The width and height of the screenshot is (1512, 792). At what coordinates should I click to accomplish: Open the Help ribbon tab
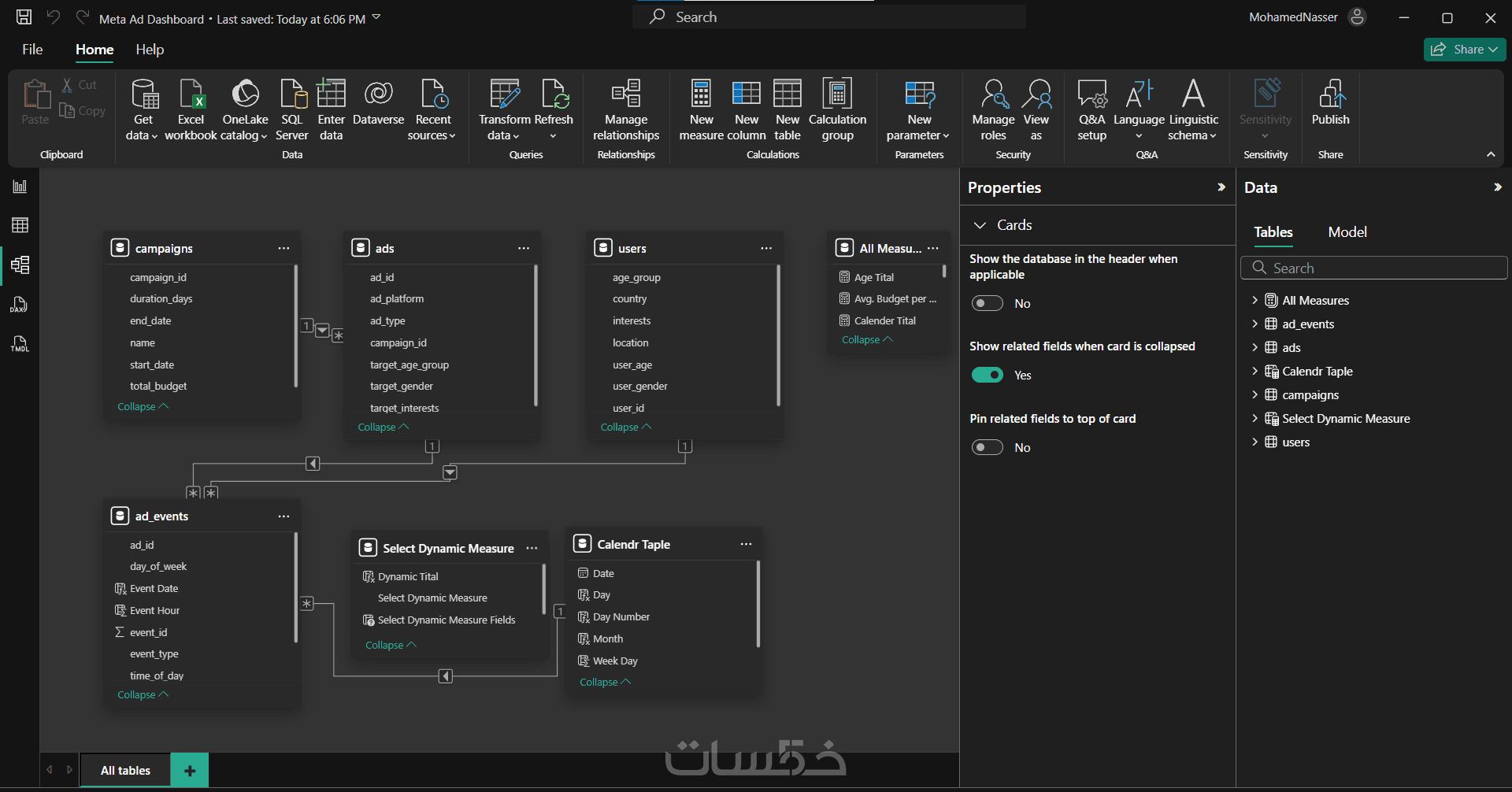tap(150, 50)
